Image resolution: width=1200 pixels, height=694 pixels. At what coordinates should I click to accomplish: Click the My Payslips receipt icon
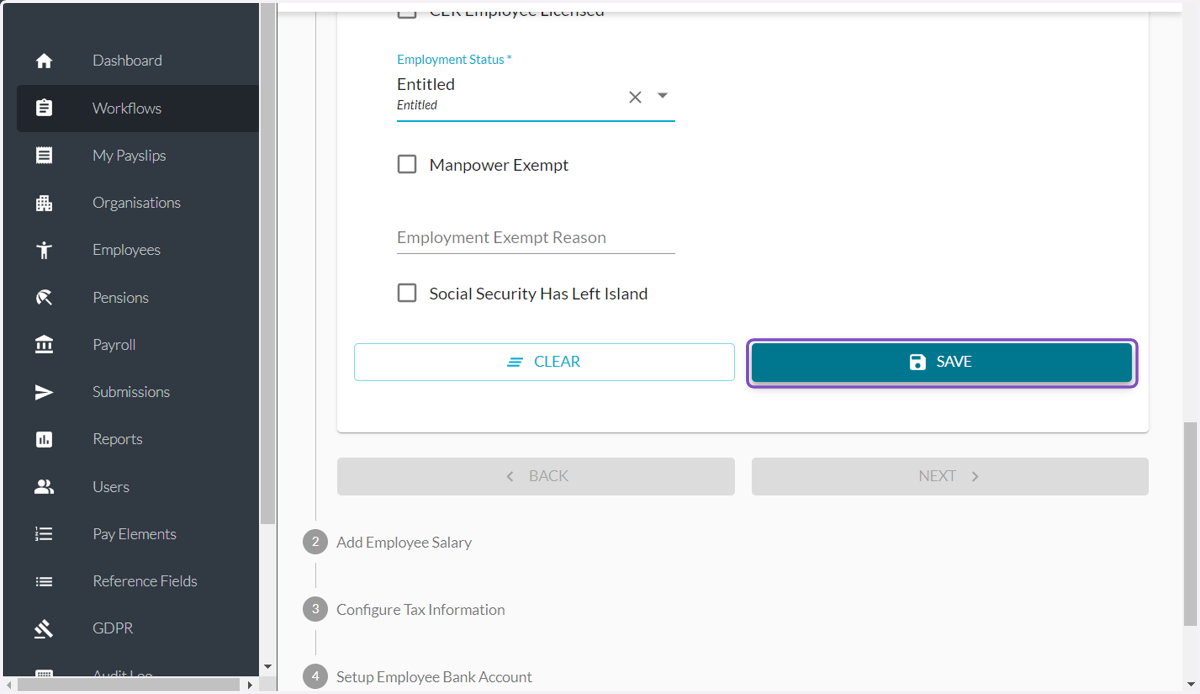(44, 155)
